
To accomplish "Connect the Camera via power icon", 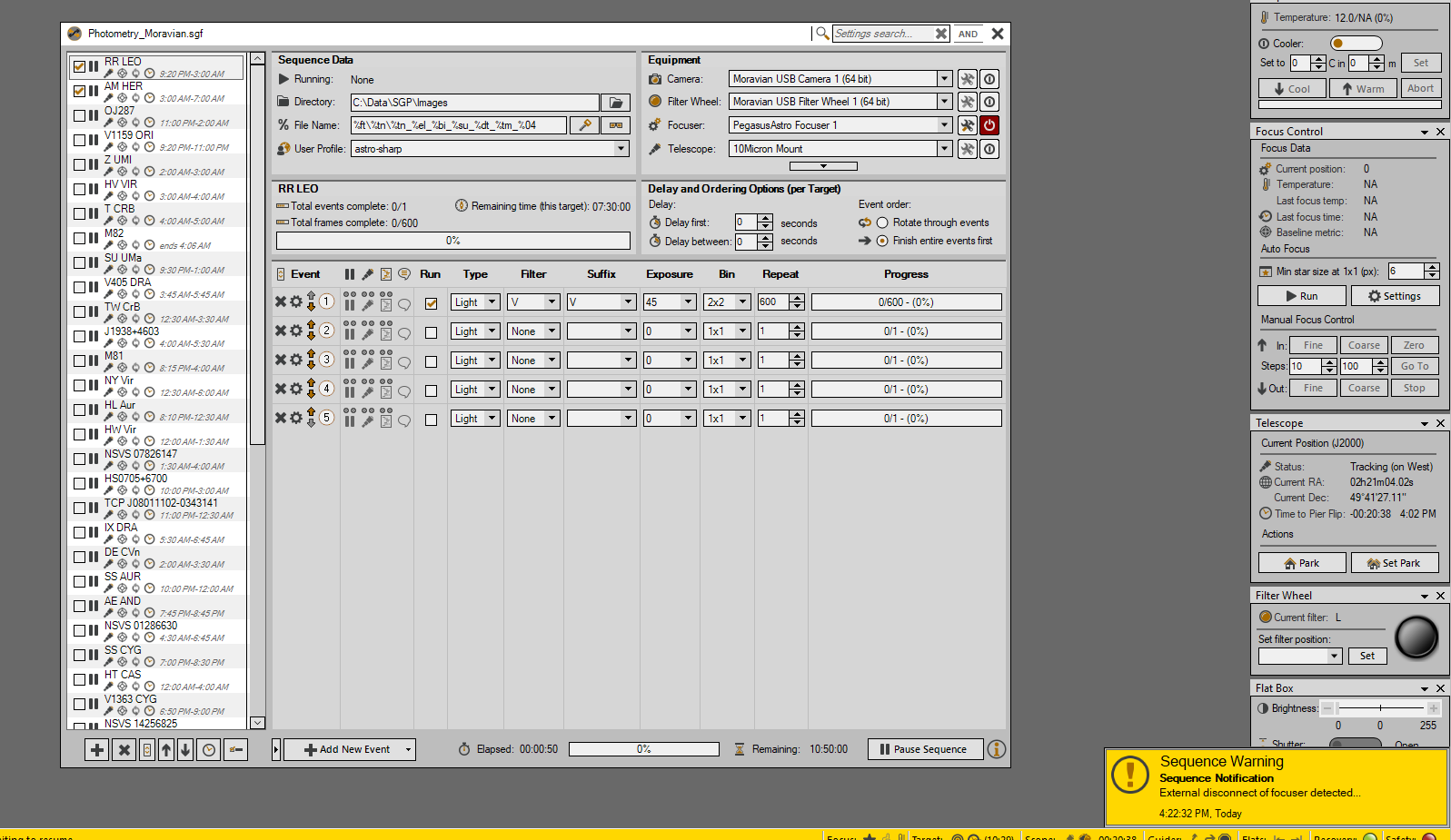I will (989, 79).
